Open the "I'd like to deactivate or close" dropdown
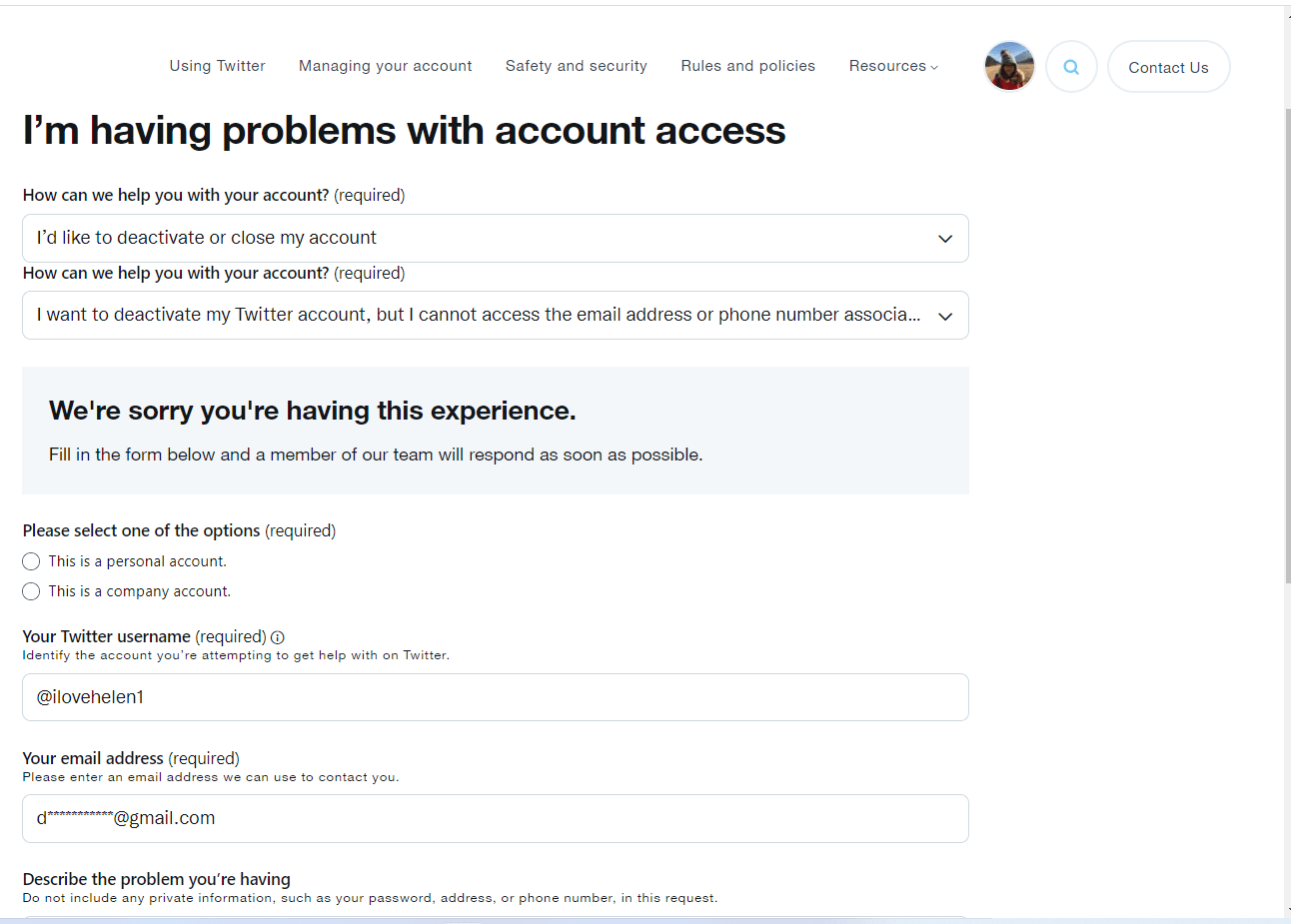 pos(480,239)
